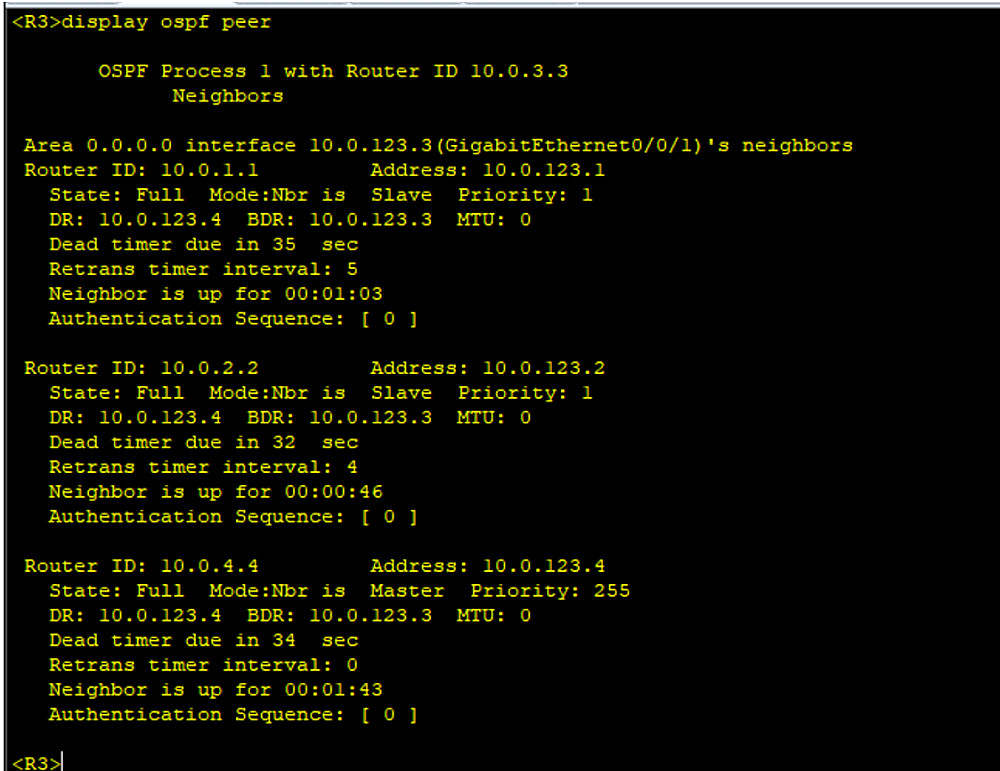
Task: Click 'Retrans timer interval: 0' line
Action: (x=203, y=665)
